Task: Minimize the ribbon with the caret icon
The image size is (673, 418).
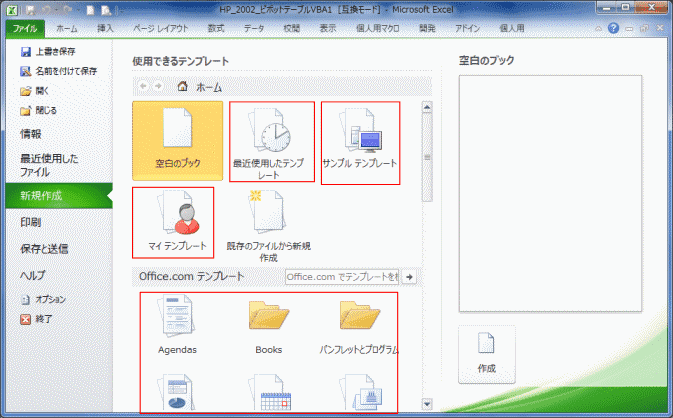Action: click(x=598, y=29)
